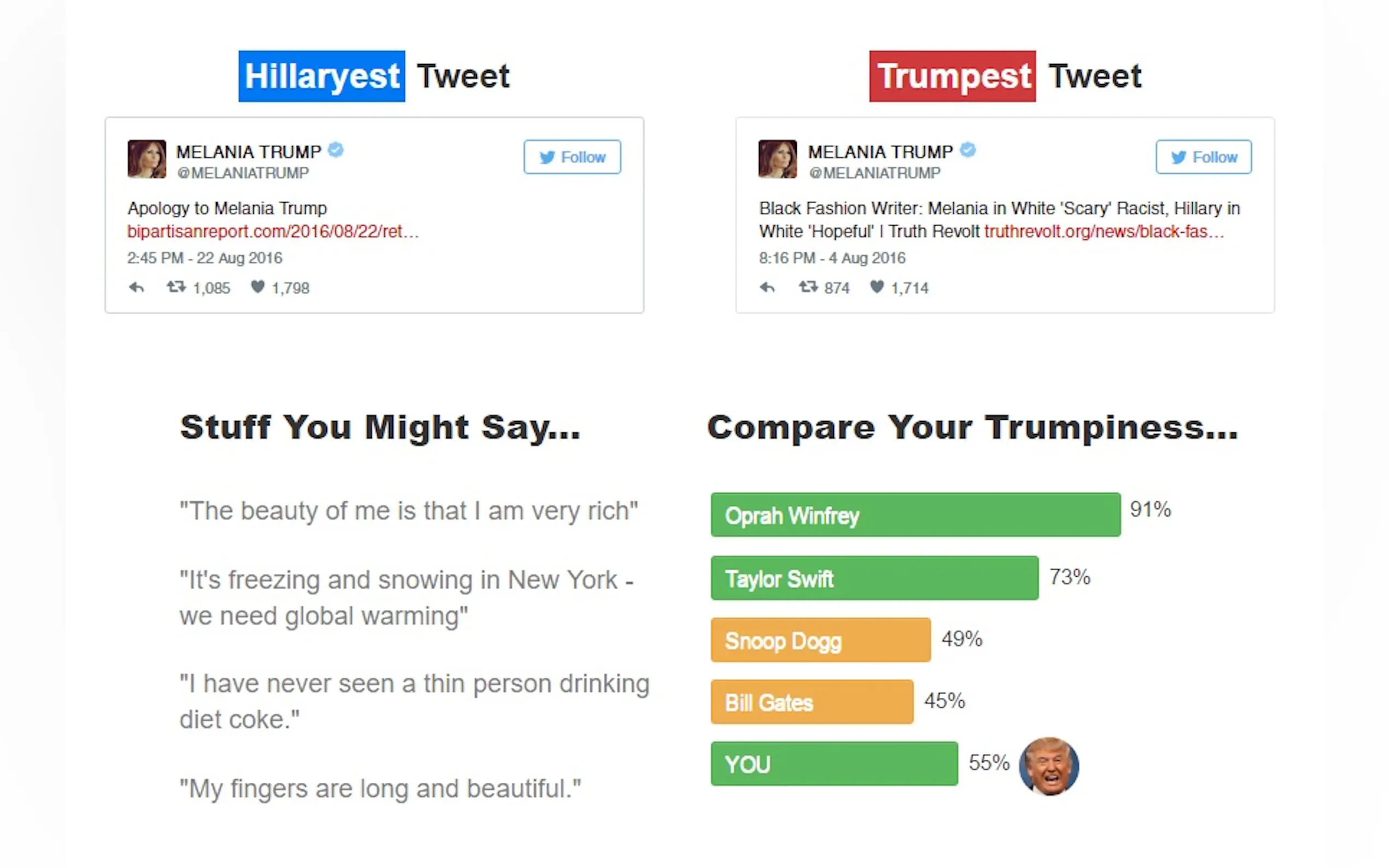Click the red Trumpest label
Screen dimensions: 1389x868
tap(952, 77)
